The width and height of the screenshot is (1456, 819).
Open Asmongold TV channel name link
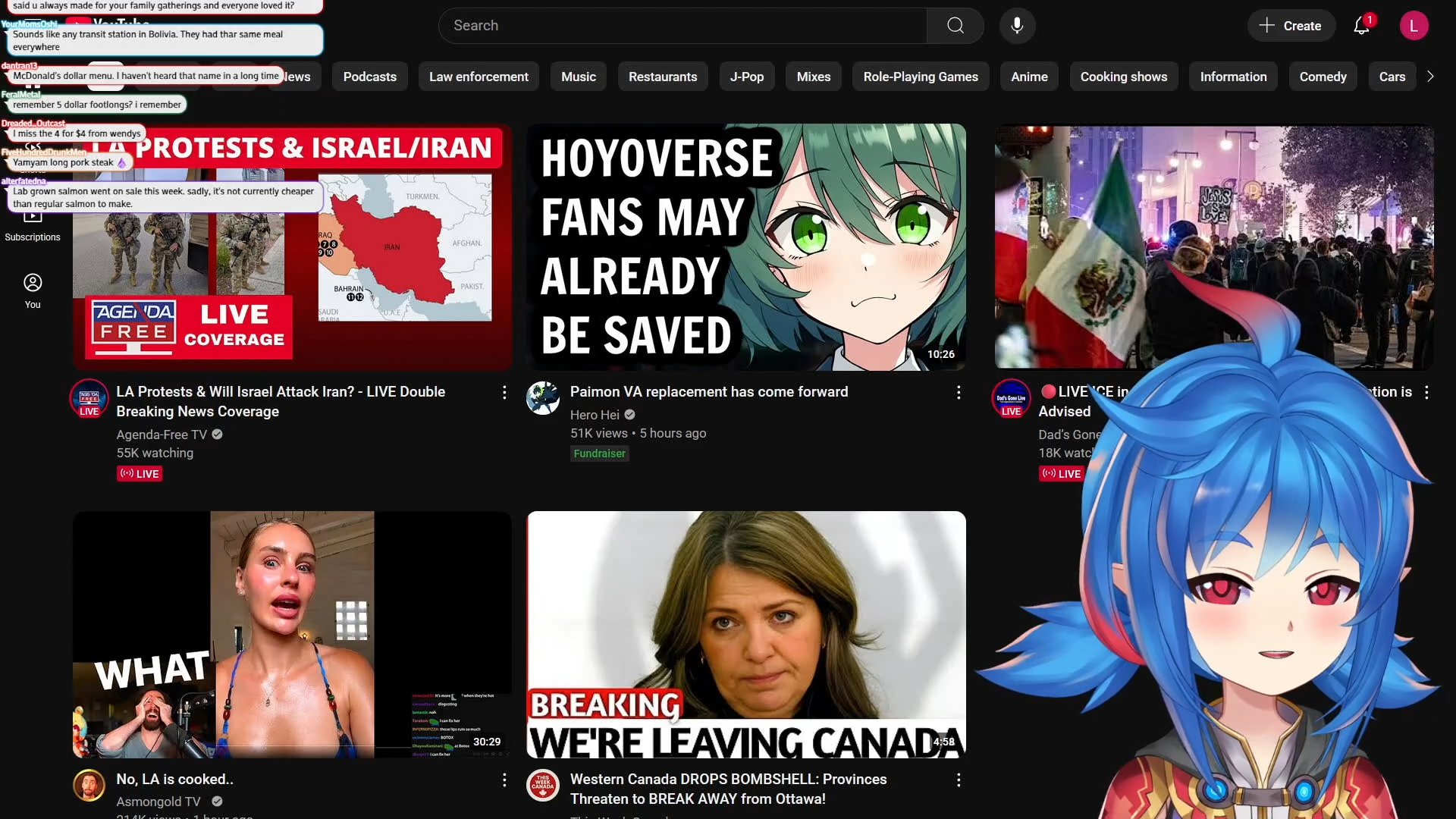point(158,802)
